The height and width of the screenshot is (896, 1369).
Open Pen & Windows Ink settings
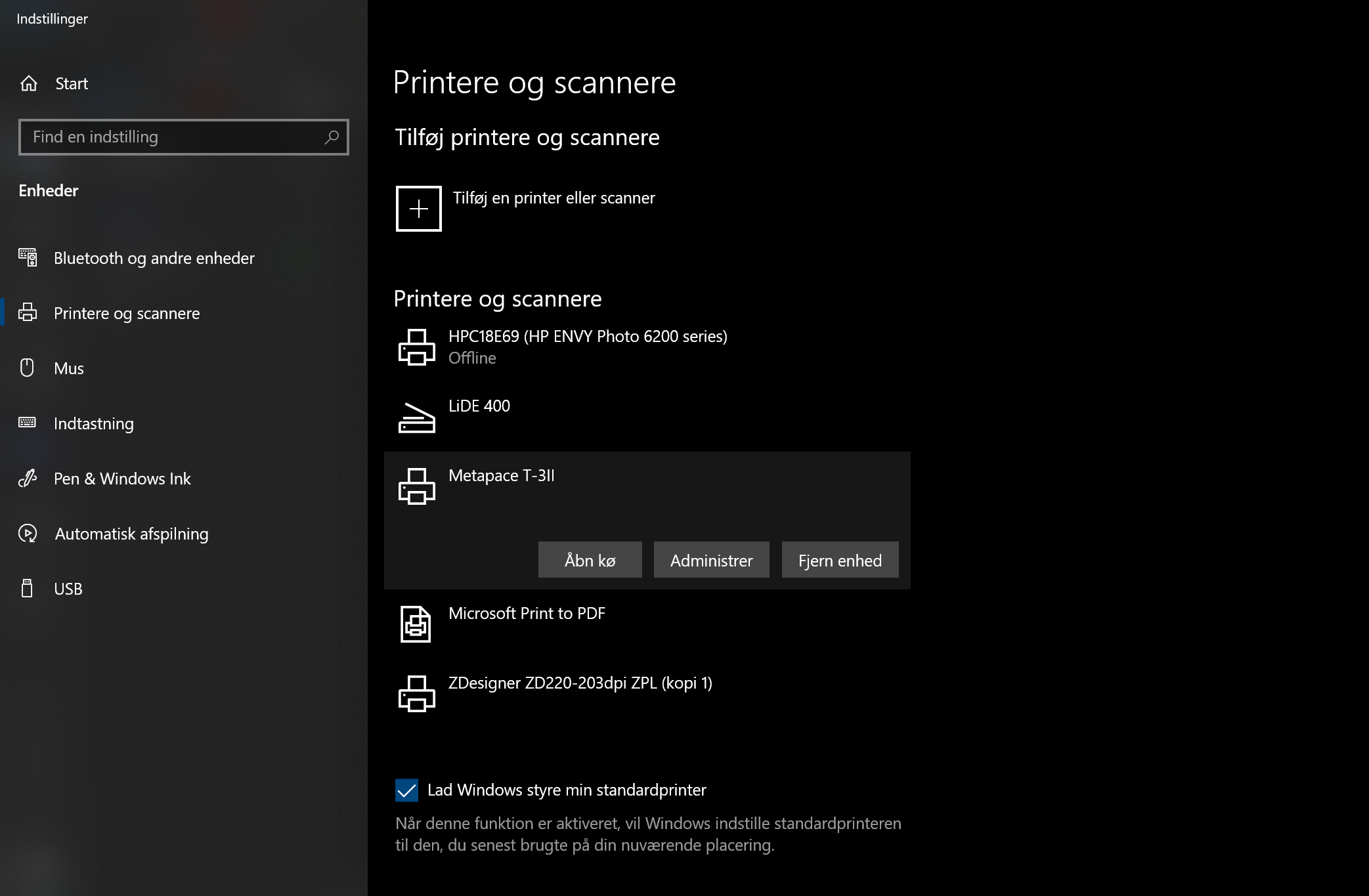pos(184,479)
